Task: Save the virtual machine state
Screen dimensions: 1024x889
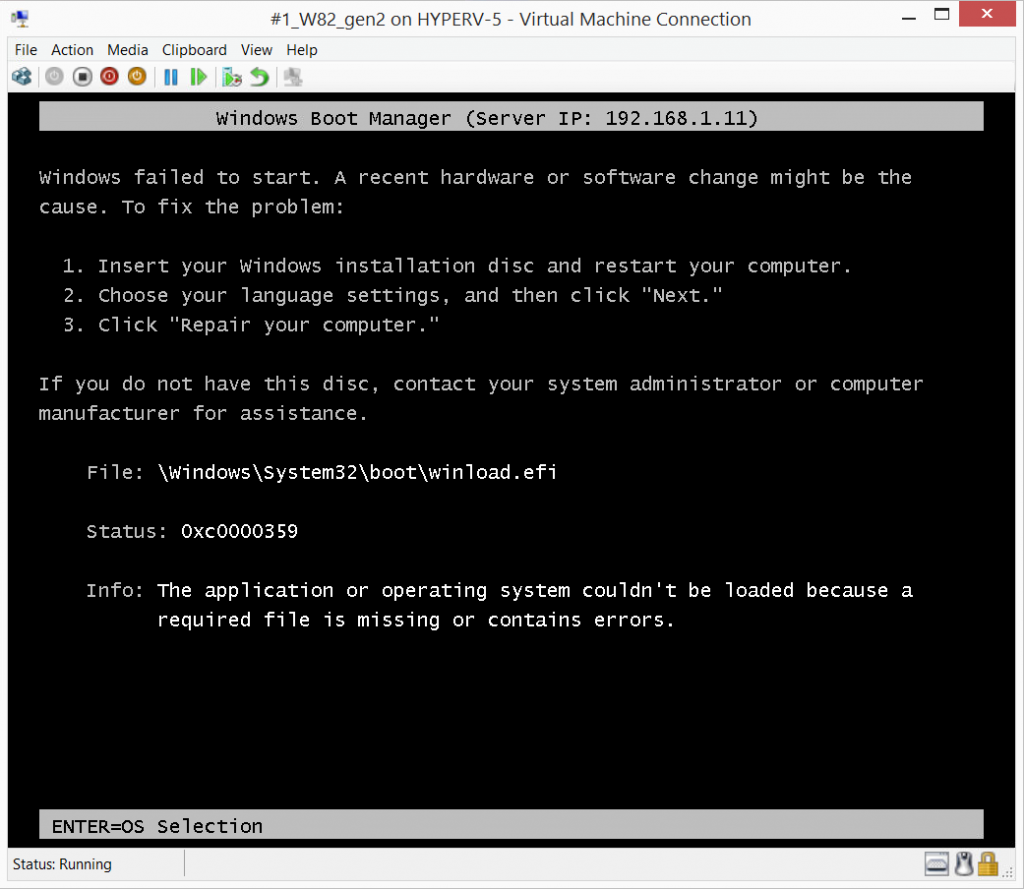Action: [x=136, y=77]
